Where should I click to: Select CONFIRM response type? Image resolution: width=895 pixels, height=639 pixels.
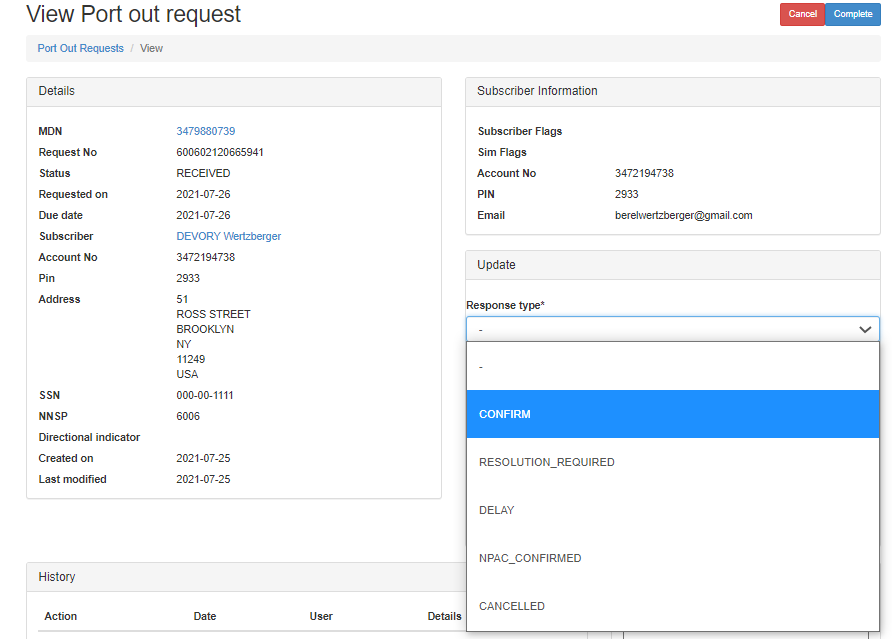coord(672,415)
